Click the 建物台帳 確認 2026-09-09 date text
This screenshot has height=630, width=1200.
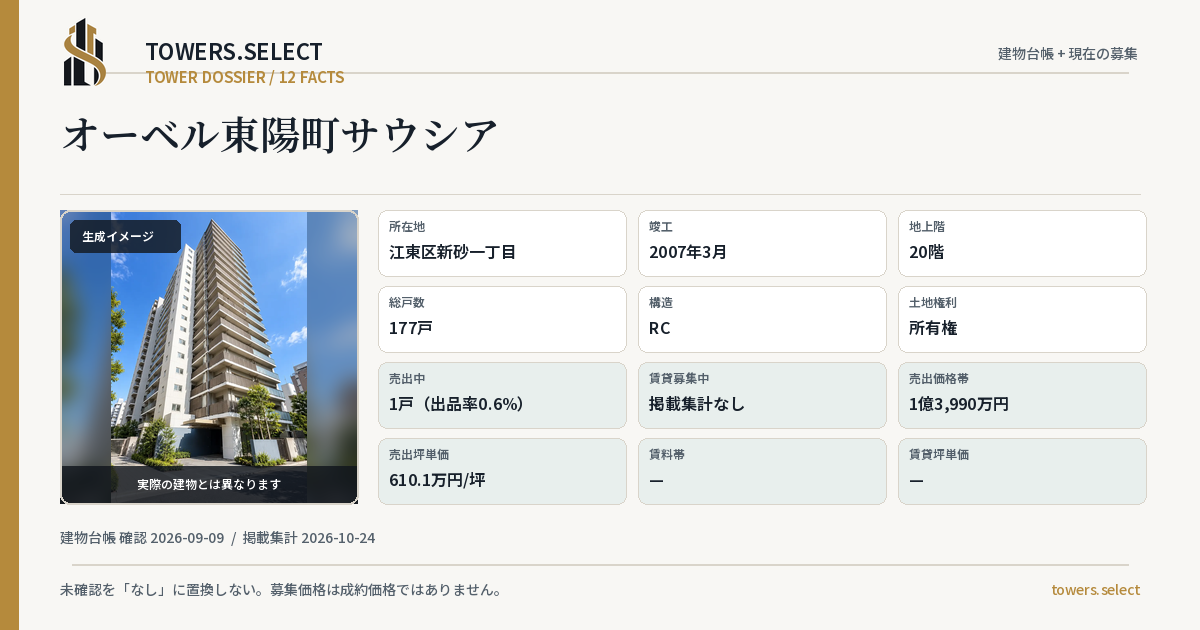142,538
